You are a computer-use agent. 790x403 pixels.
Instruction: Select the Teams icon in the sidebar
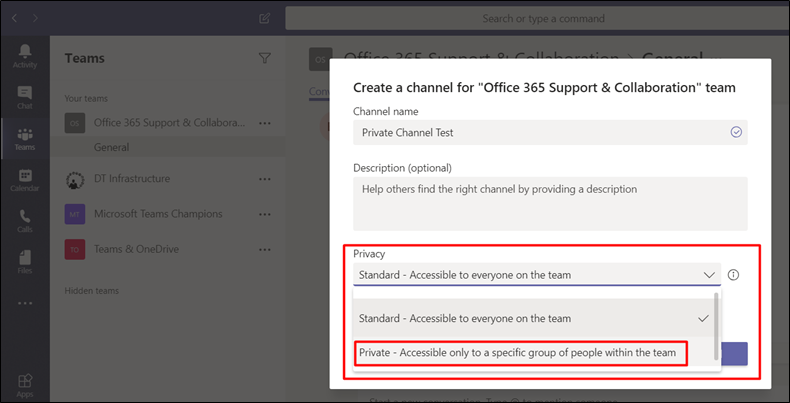point(25,139)
